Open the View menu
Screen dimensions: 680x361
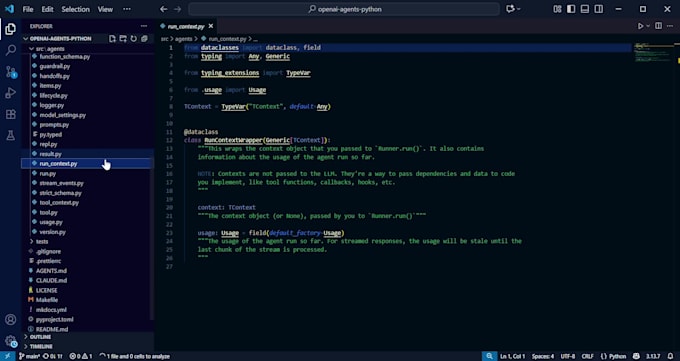click(x=105, y=9)
